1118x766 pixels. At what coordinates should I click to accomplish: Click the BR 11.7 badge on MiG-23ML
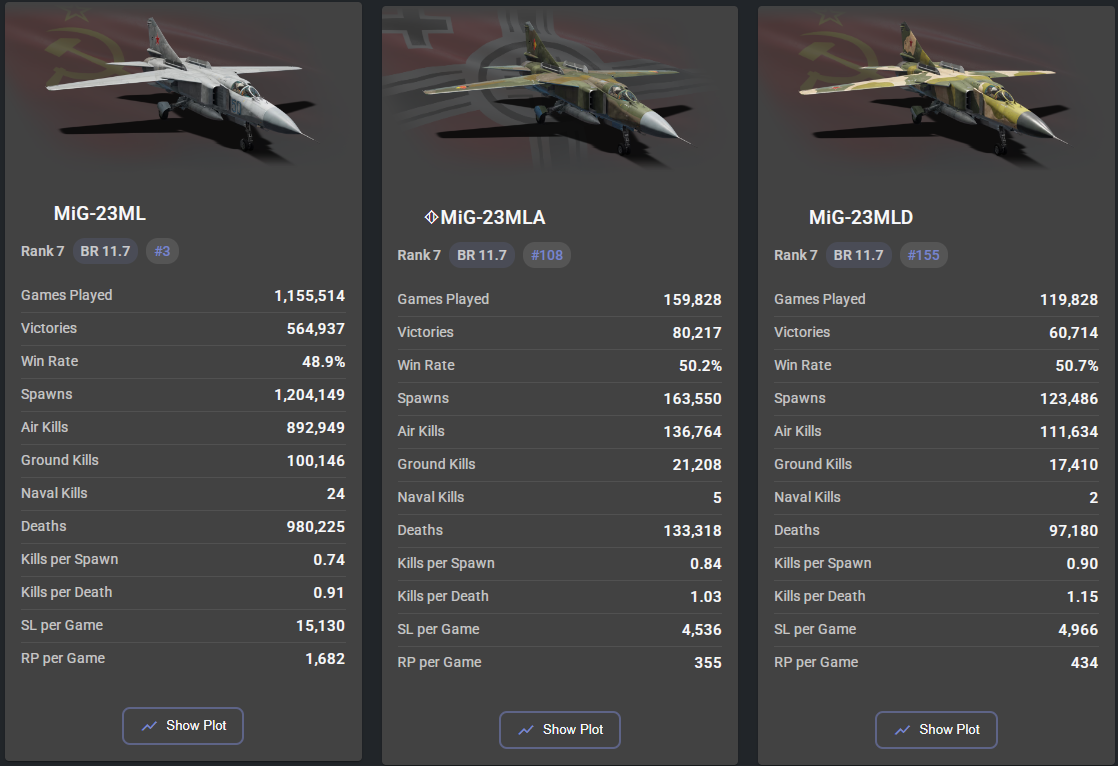105,251
